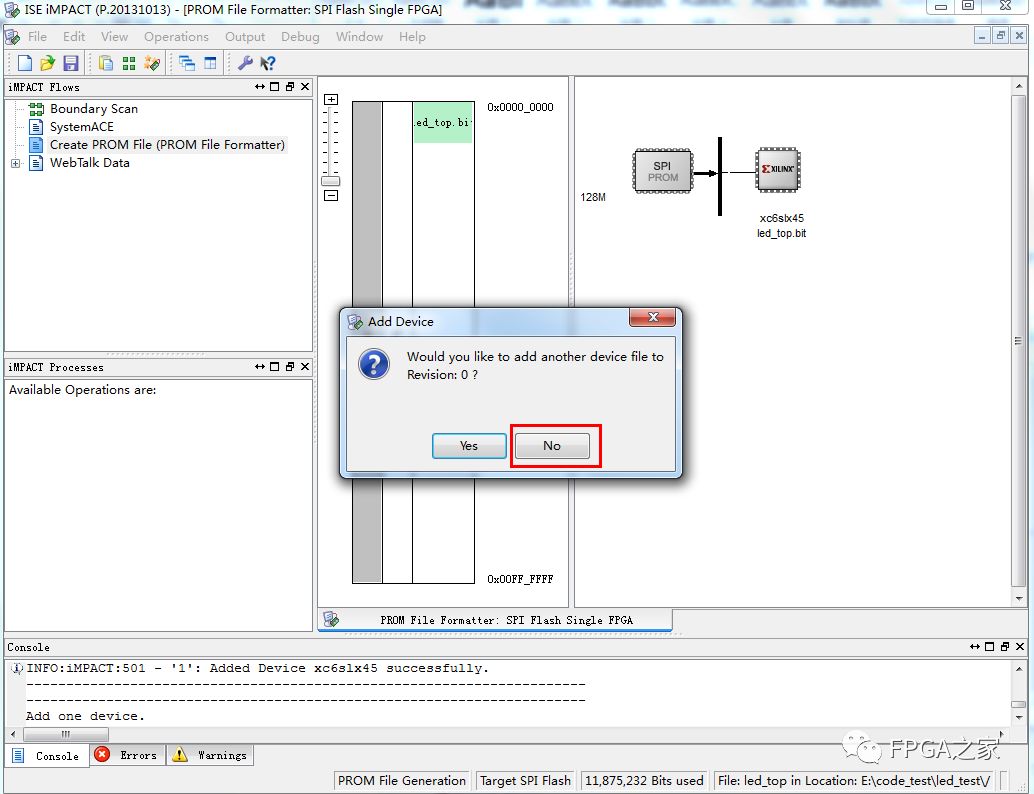Image resolution: width=1034 pixels, height=794 pixels.
Task: Switch to the Warnings tab
Action: tap(210, 755)
